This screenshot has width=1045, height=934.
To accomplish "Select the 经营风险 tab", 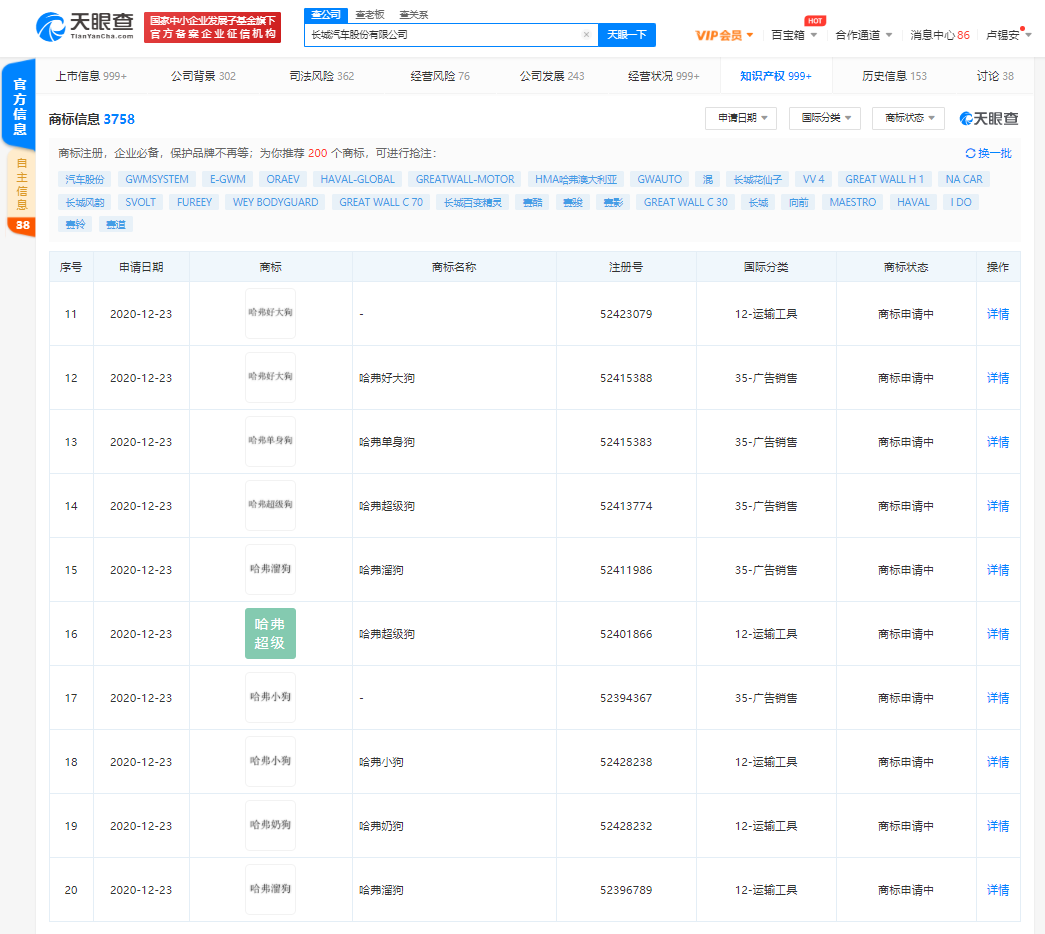I will pos(440,76).
